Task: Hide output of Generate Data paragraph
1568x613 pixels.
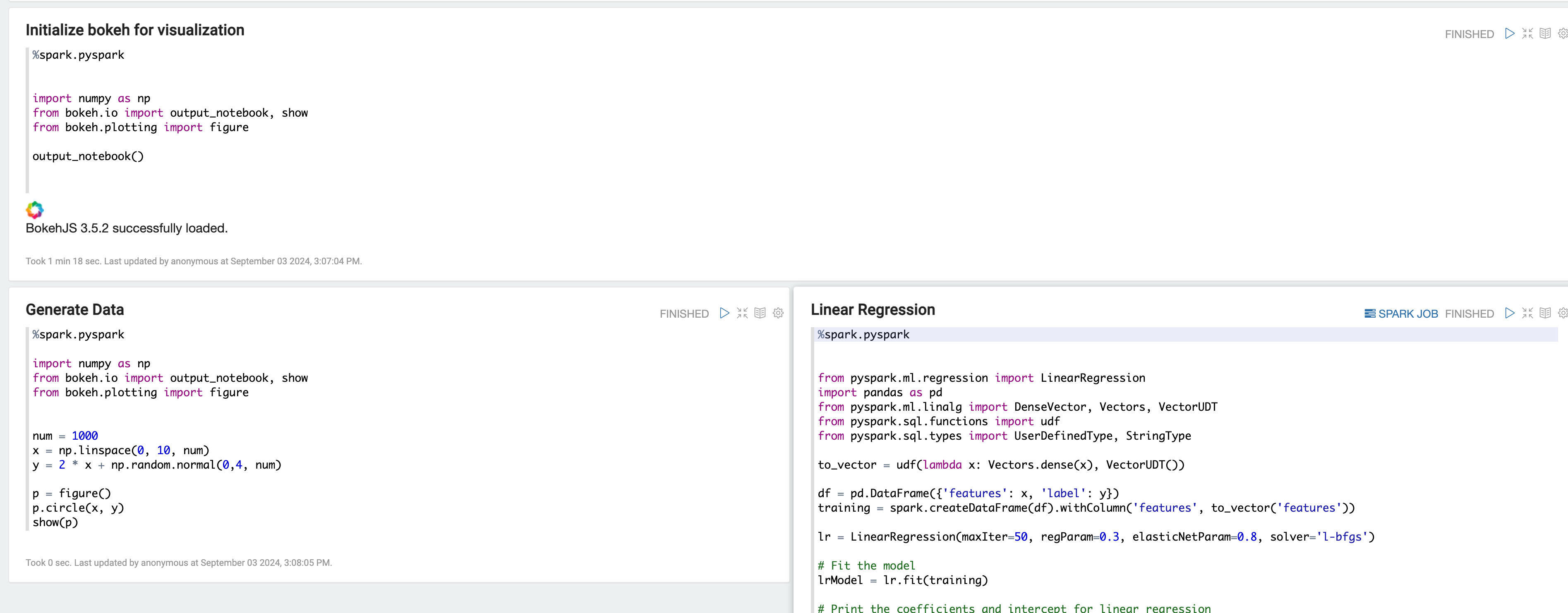Action: pos(760,313)
